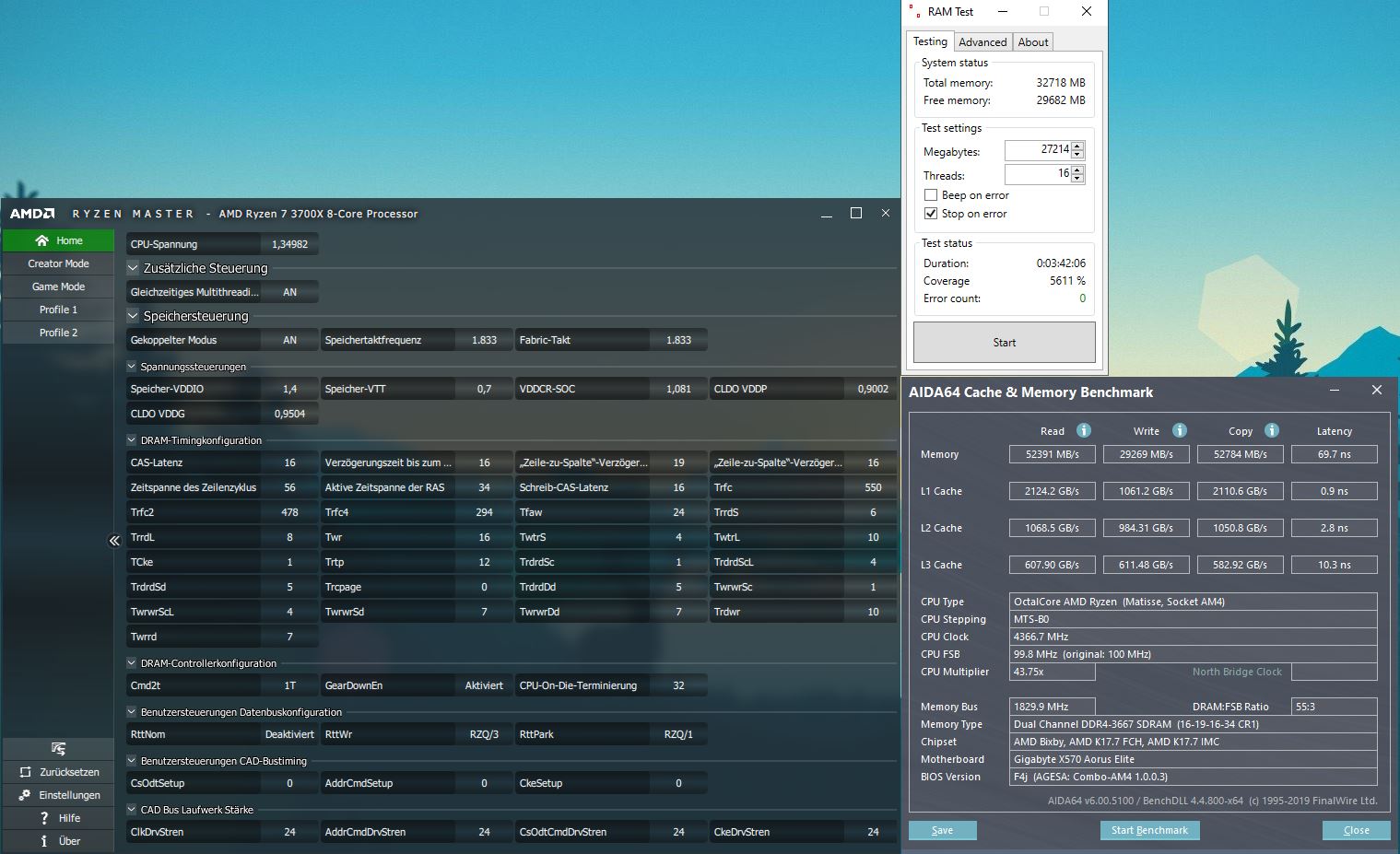This screenshot has height=854, width=1400.
Task: Collapse Speichersteuerung section
Action: pyautogui.click(x=133, y=316)
